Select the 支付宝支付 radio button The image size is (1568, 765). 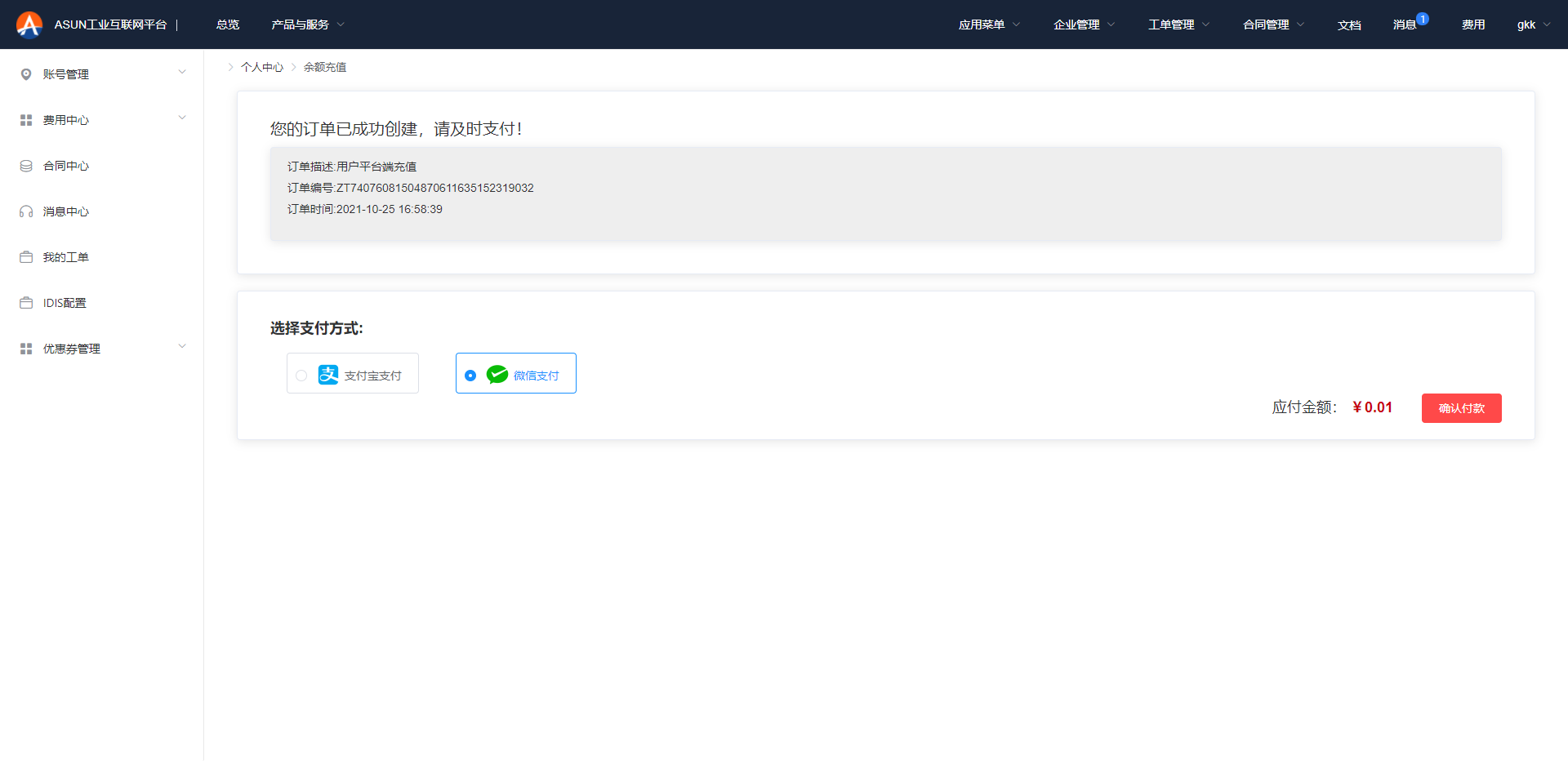click(301, 376)
